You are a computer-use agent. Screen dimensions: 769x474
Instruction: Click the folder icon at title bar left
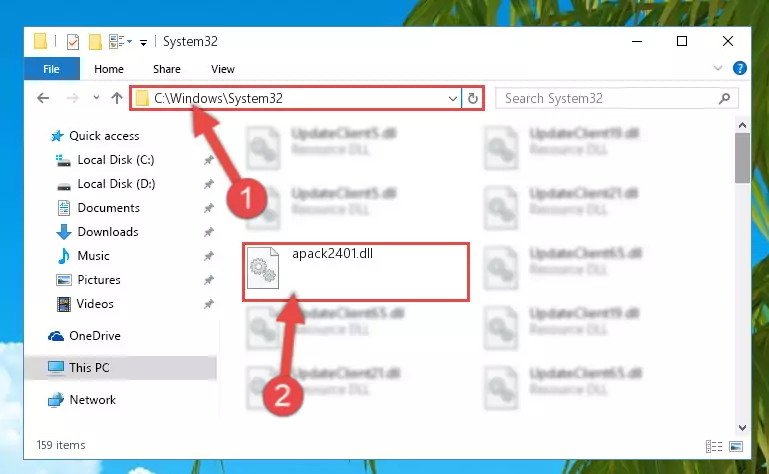[41, 41]
